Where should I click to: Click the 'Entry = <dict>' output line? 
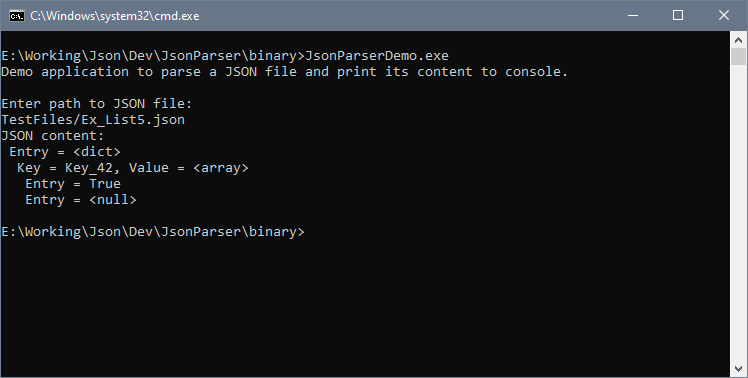click(x=65, y=152)
